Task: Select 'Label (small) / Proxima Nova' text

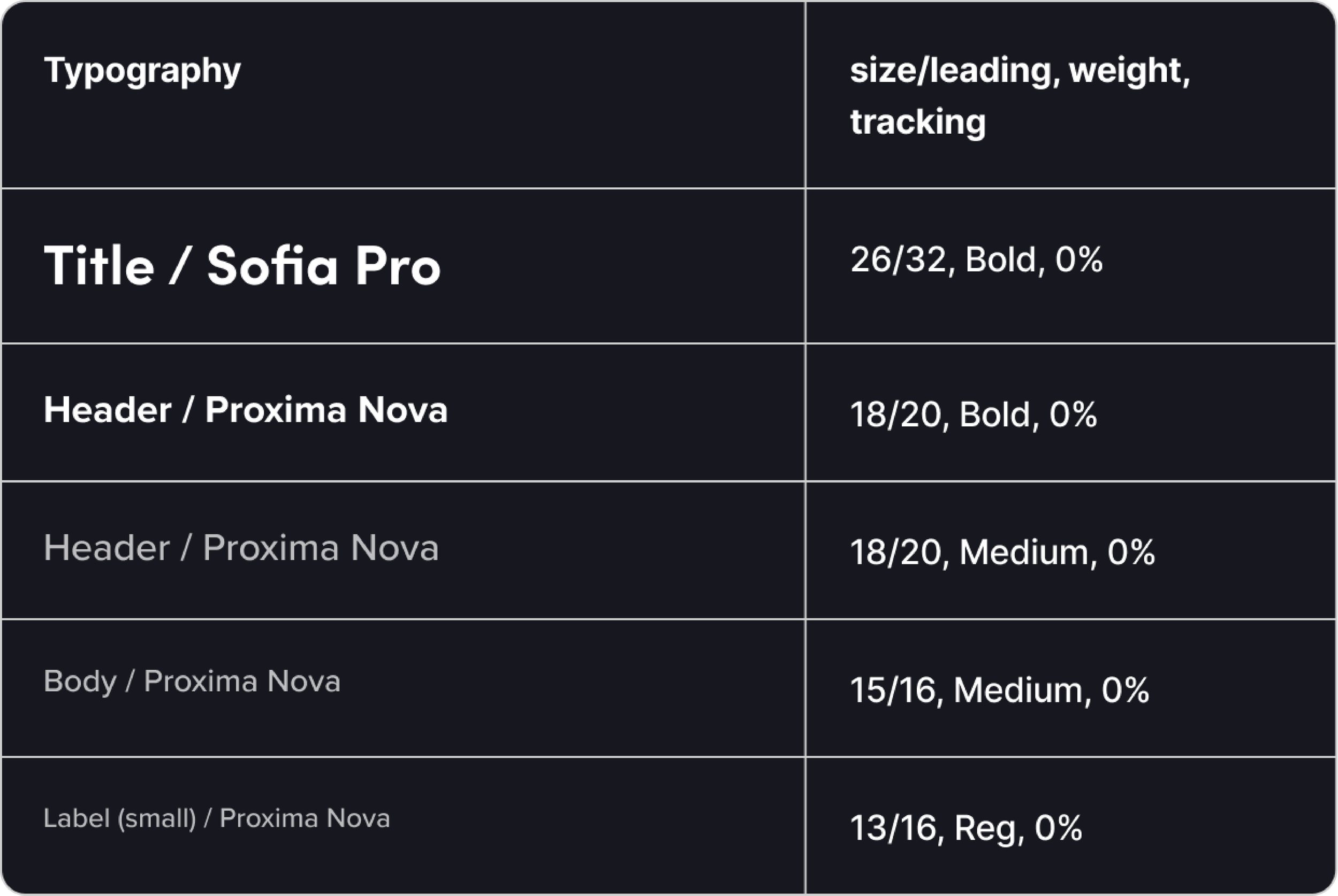Action: point(217,818)
